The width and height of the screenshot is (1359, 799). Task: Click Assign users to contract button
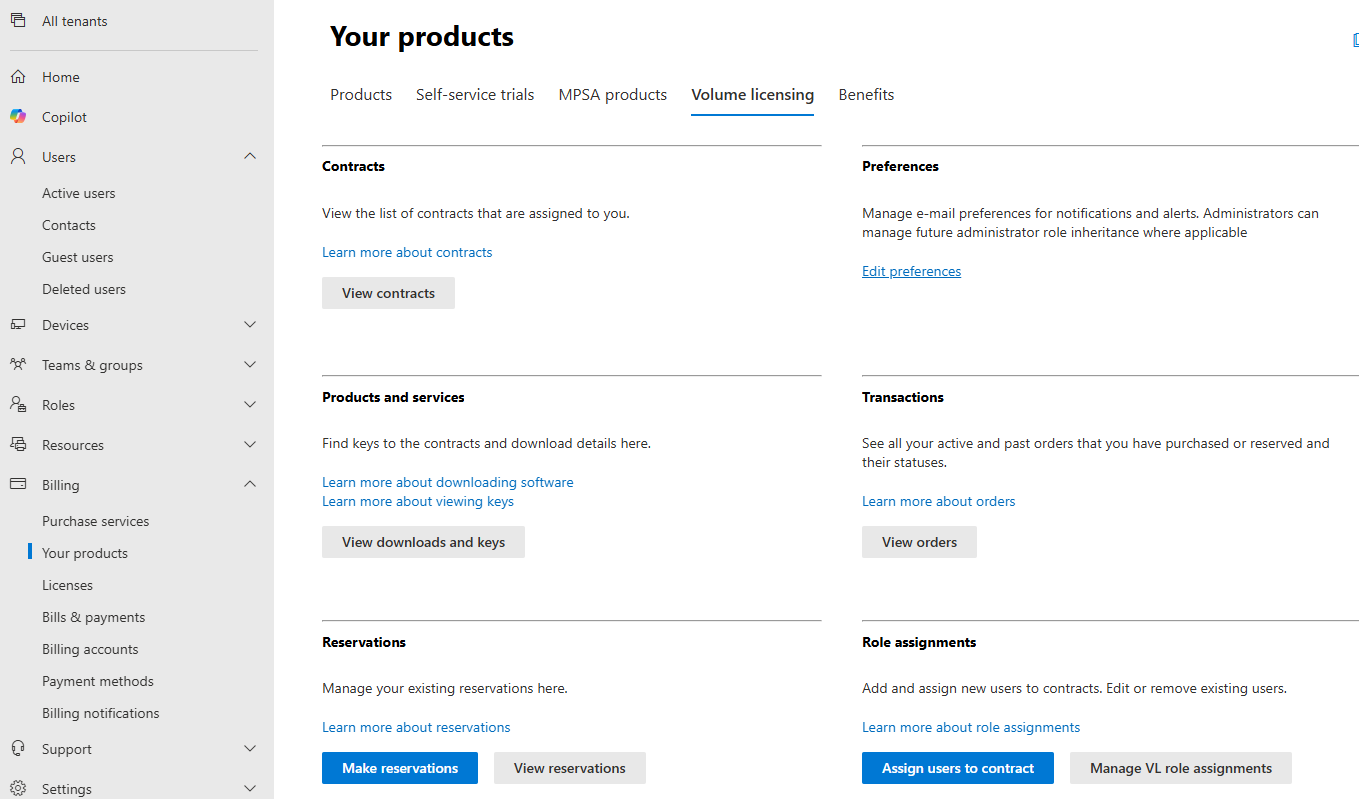click(x=958, y=768)
